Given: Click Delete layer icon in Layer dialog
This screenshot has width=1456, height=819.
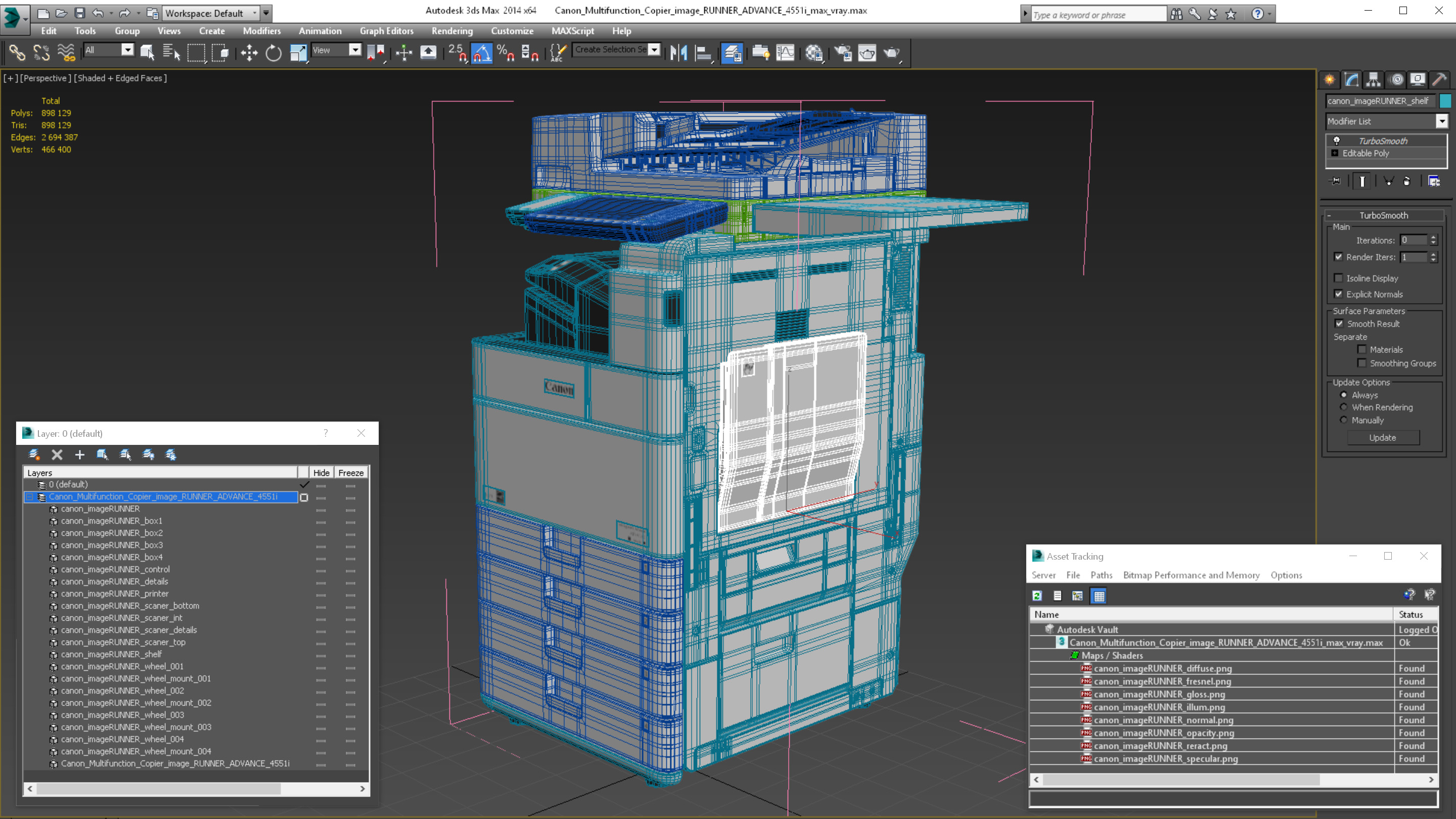Looking at the screenshot, I should (57, 454).
